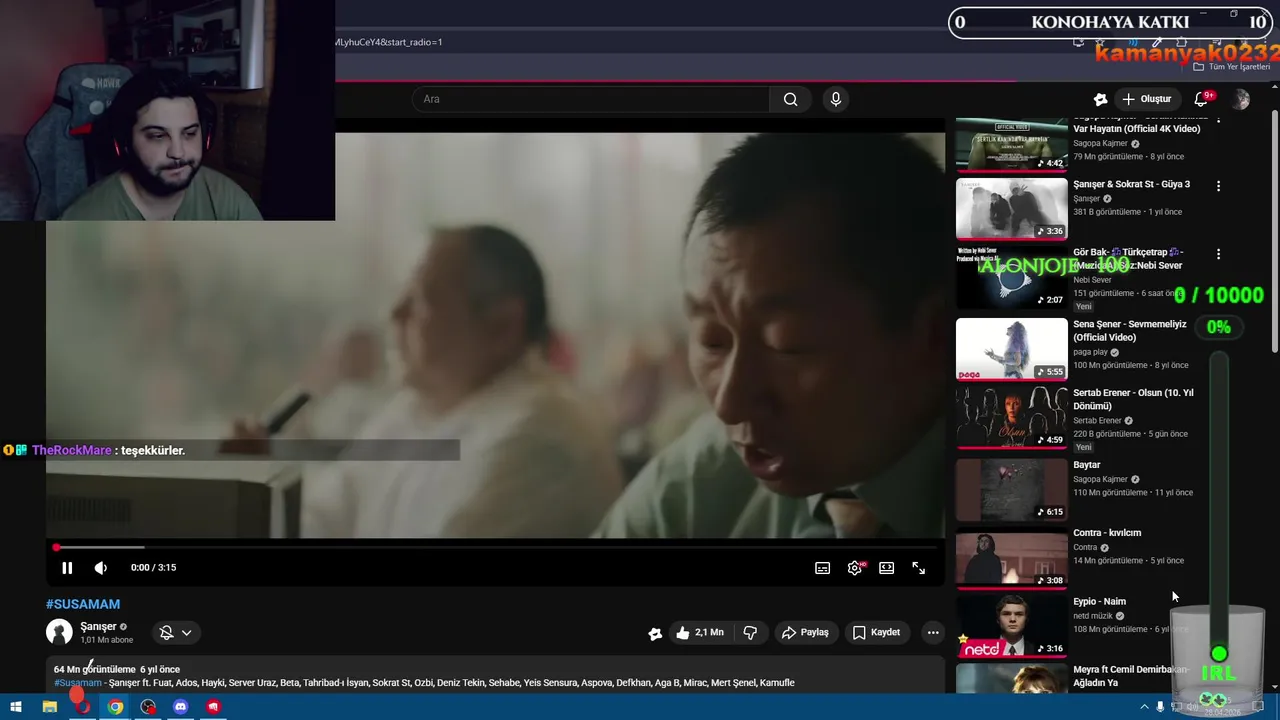The width and height of the screenshot is (1280, 720).
Task: Open File Explorer from the taskbar
Action: pos(49,707)
